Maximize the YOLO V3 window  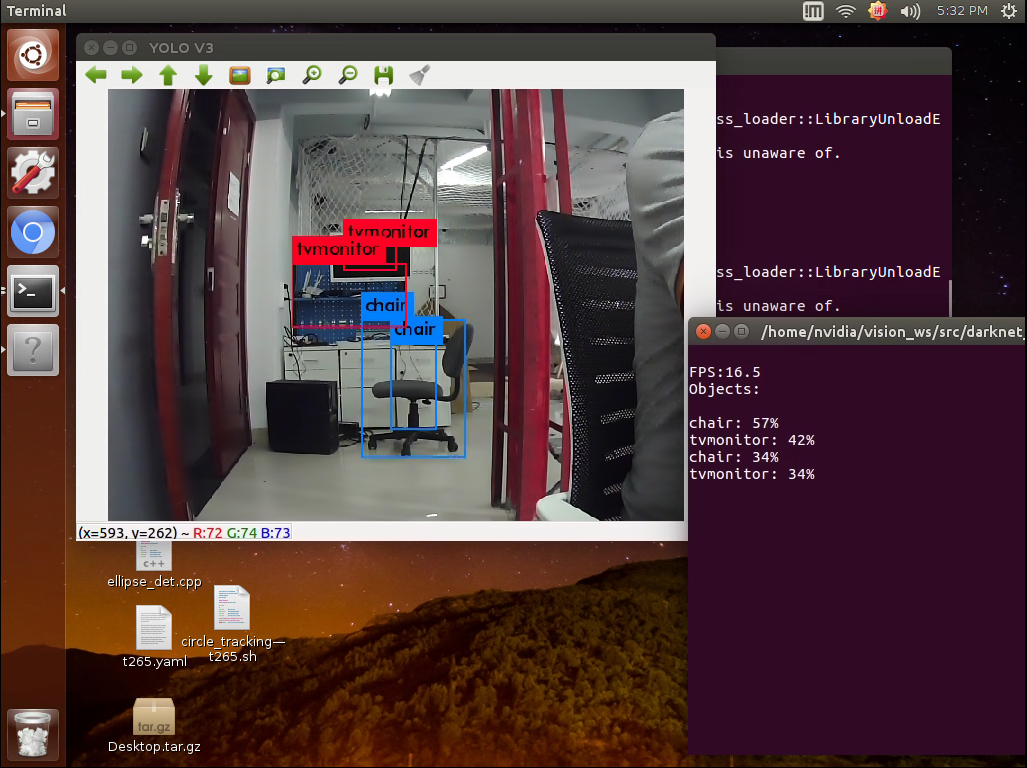tap(130, 48)
